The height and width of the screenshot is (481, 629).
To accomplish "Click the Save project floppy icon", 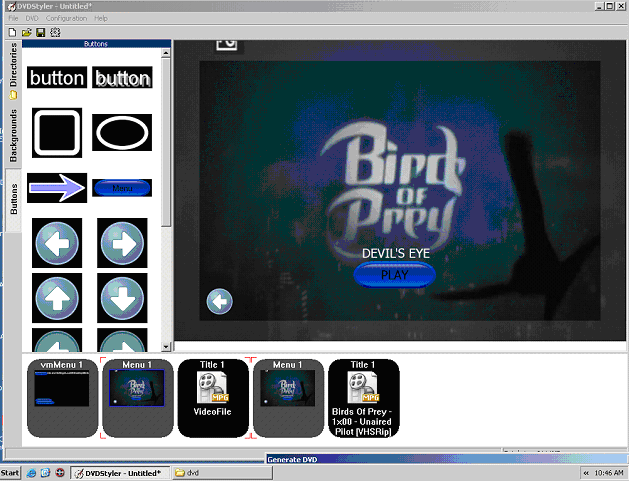I will (41, 32).
